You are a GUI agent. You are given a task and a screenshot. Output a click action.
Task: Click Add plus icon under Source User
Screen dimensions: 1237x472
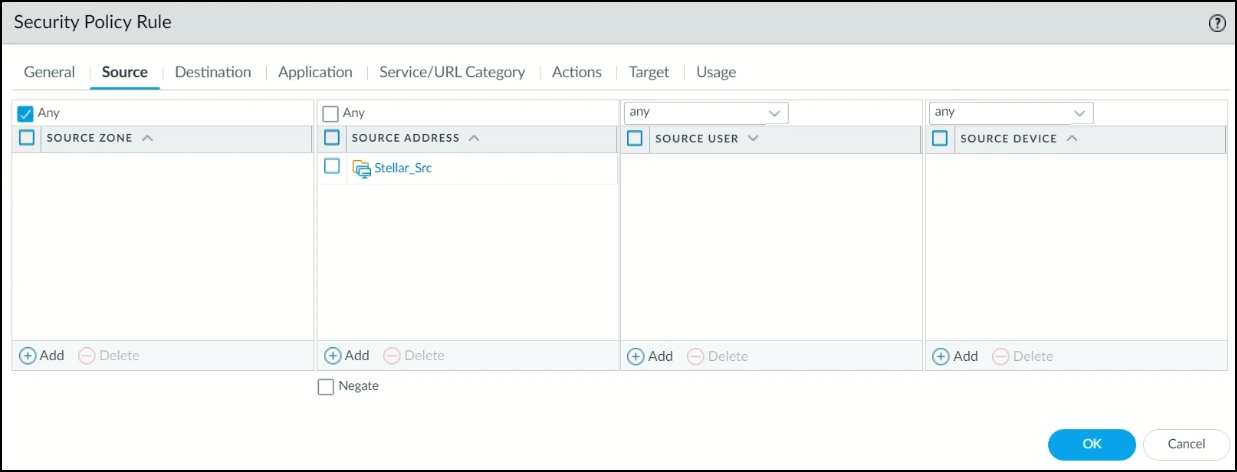pos(636,356)
